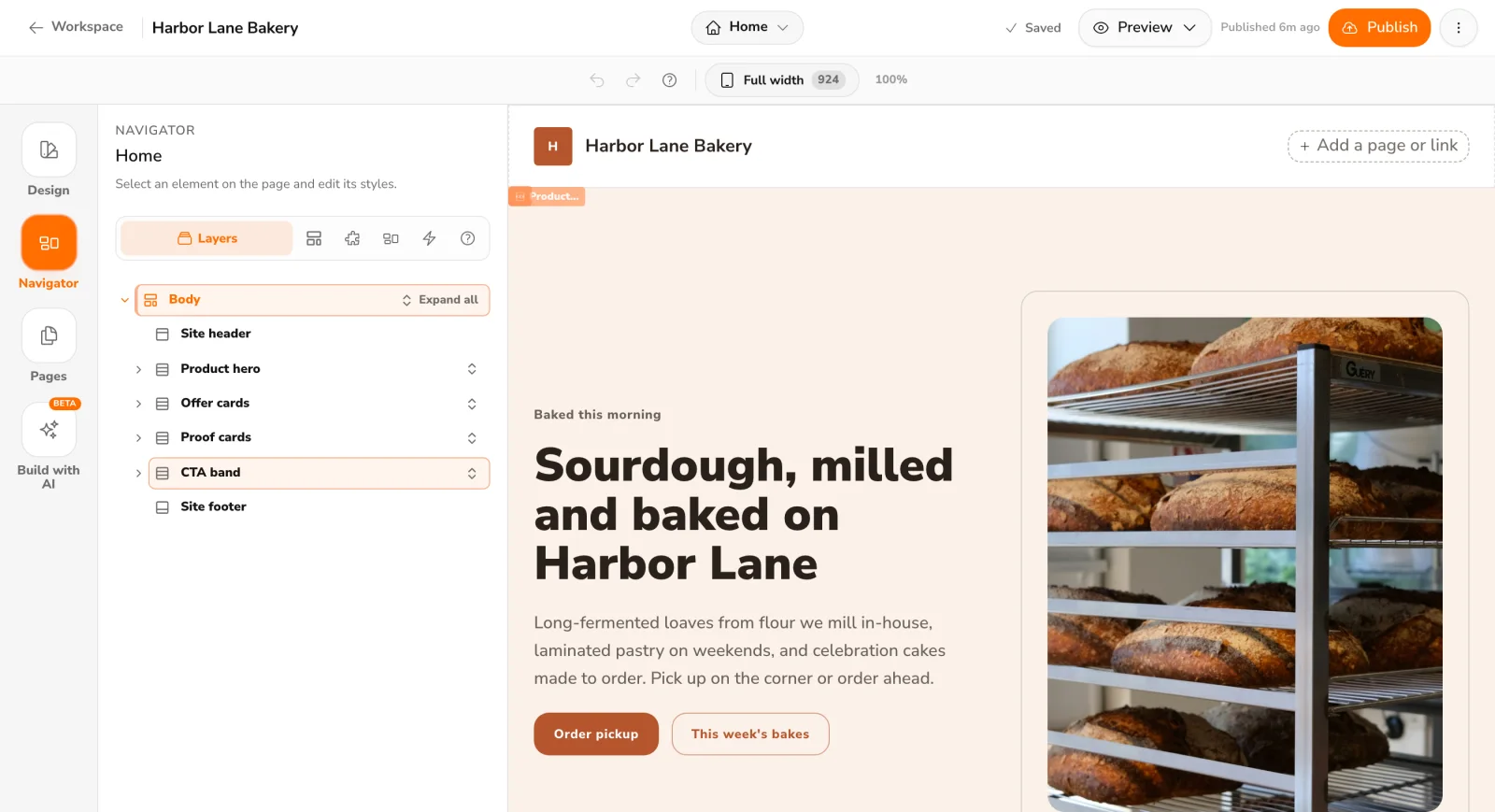The height and width of the screenshot is (812, 1495).
Task: Click the orange H site logo
Action: pos(553,147)
